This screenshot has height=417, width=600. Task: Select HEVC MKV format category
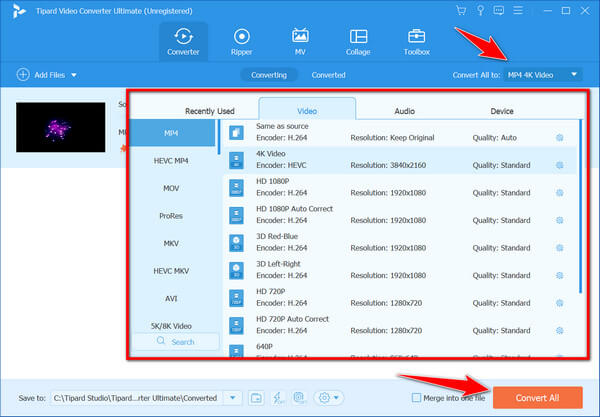[173, 271]
